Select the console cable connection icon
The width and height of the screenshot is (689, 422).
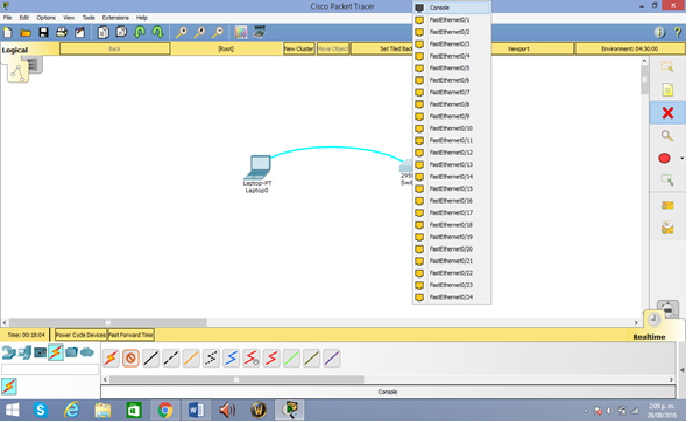point(130,358)
